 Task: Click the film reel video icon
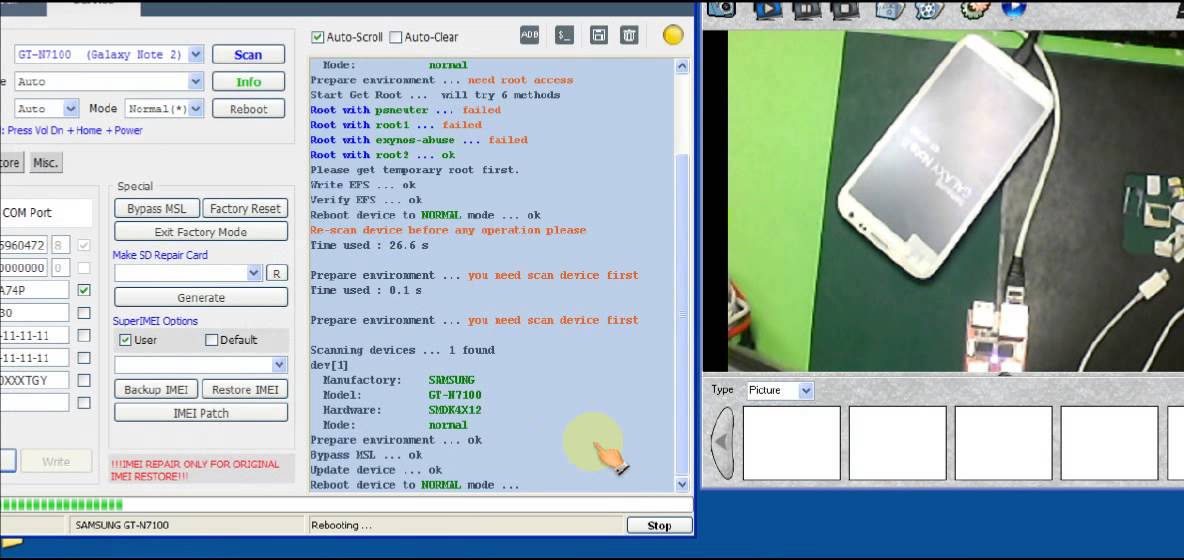pos(928,8)
